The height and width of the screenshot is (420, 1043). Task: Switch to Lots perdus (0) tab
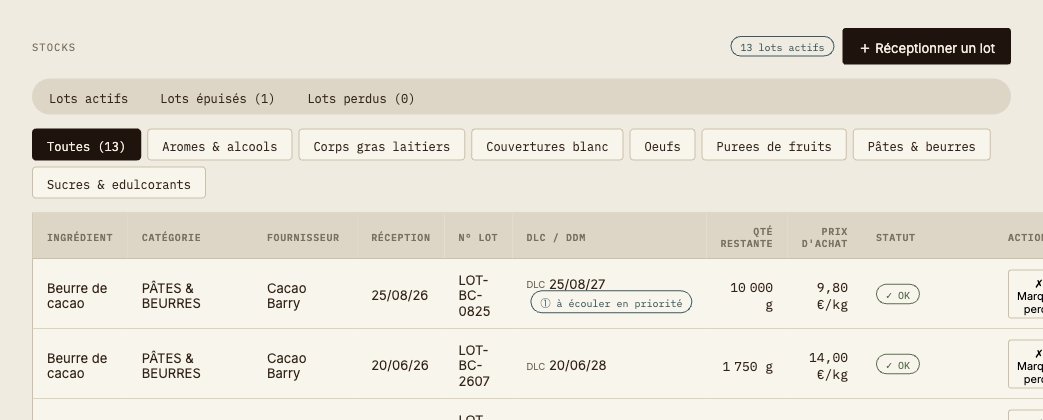(x=361, y=99)
